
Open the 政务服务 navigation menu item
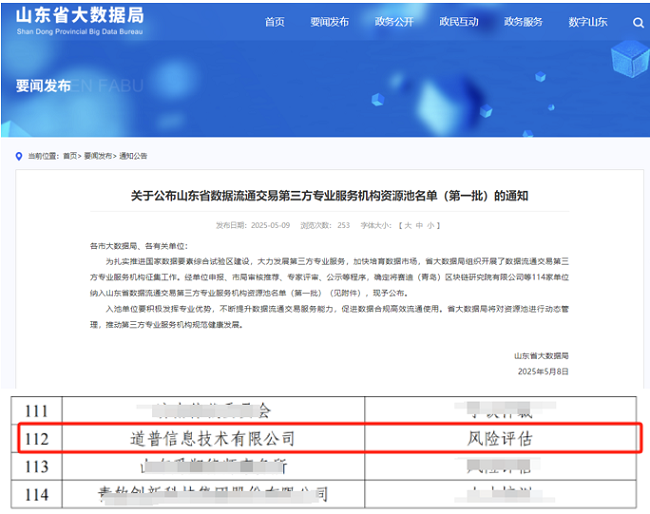tap(523, 22)
